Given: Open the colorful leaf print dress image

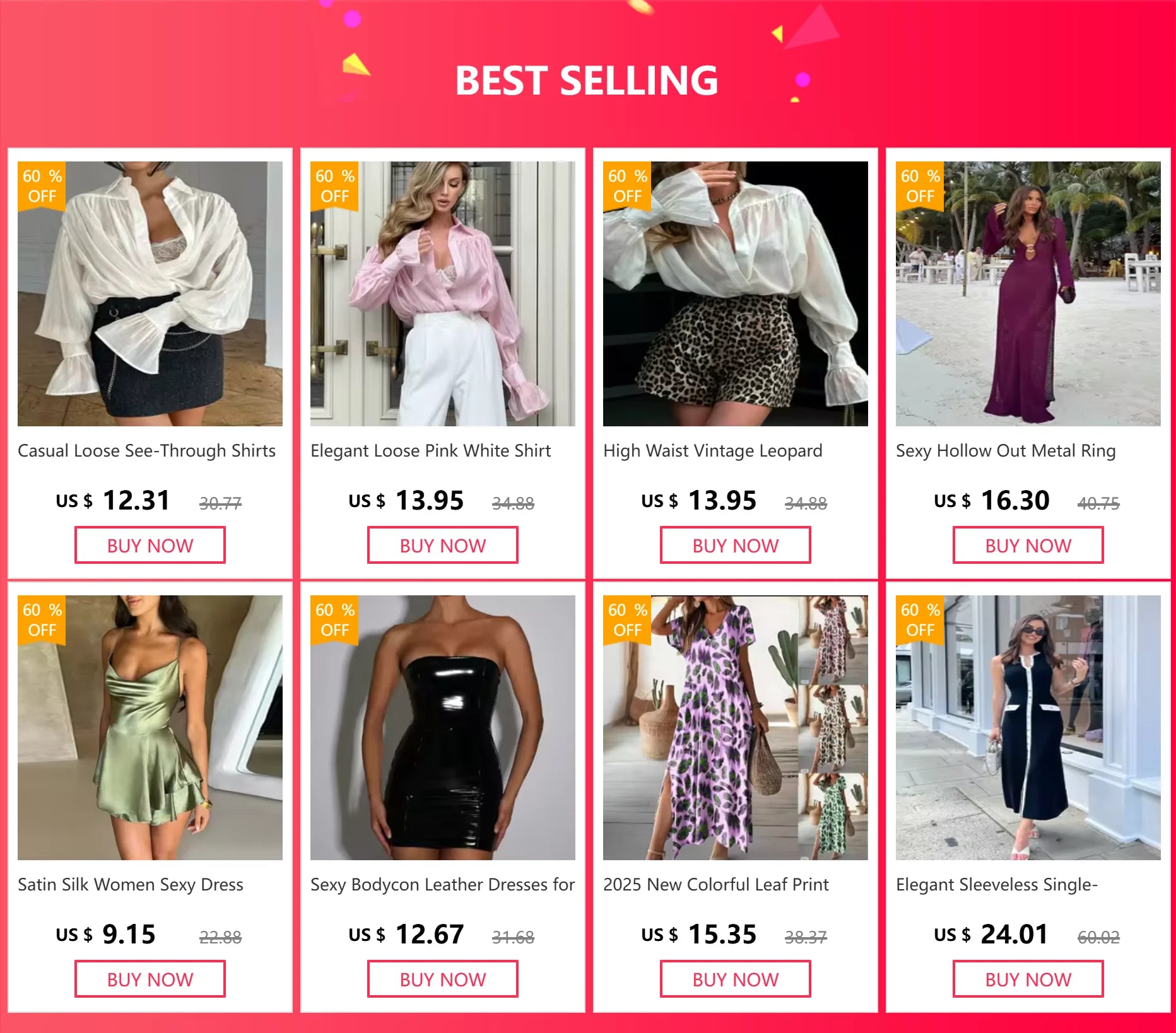Looking at the screenshot, I should tap(736, 728).
